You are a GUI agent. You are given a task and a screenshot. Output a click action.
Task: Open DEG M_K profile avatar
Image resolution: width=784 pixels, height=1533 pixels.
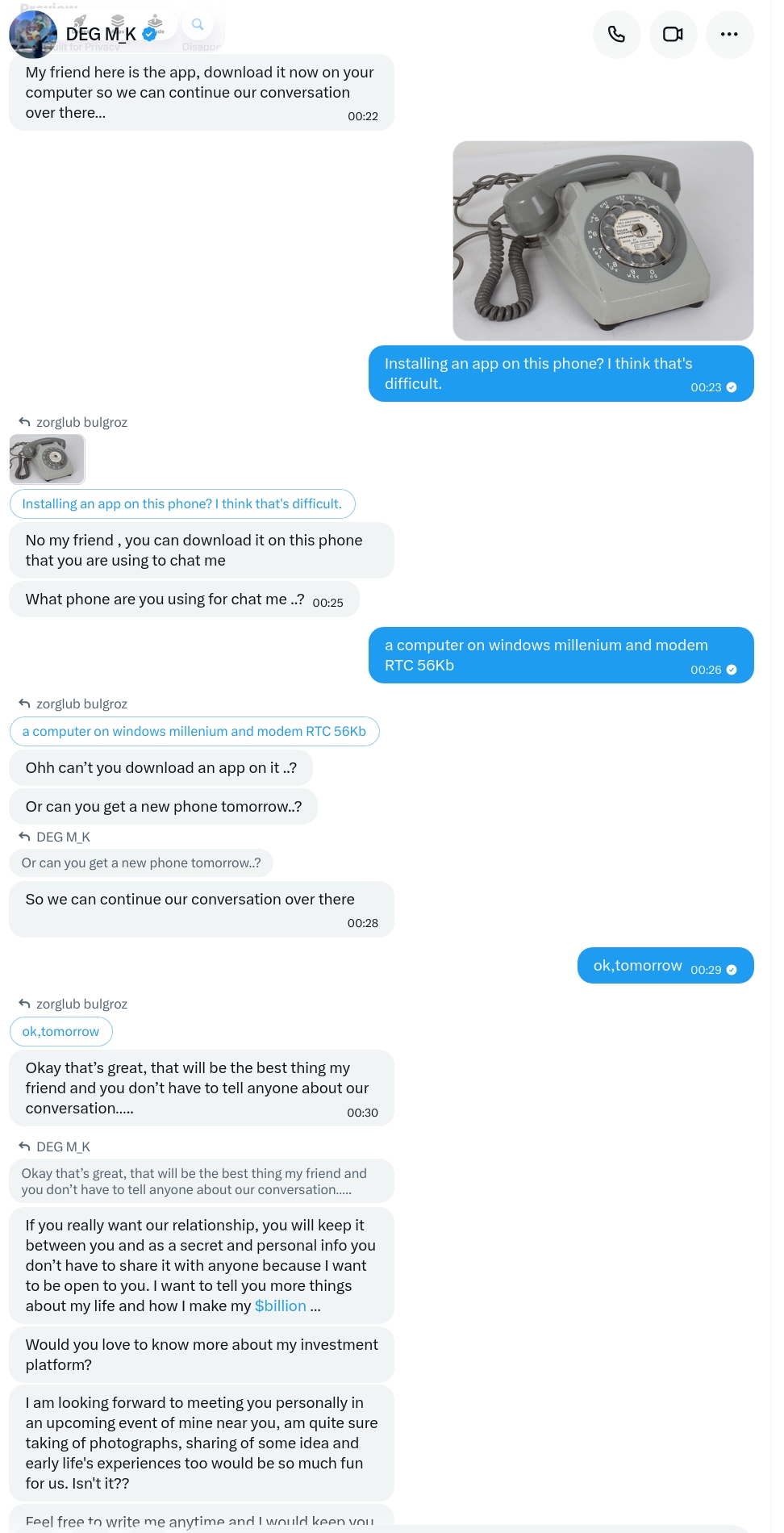32,35
